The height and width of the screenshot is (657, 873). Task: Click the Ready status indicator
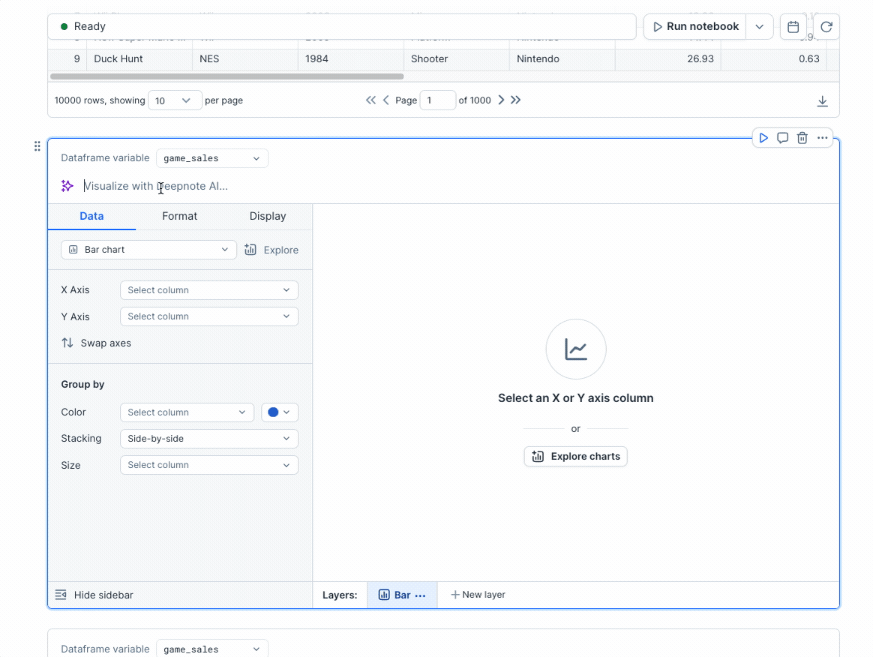83,27
